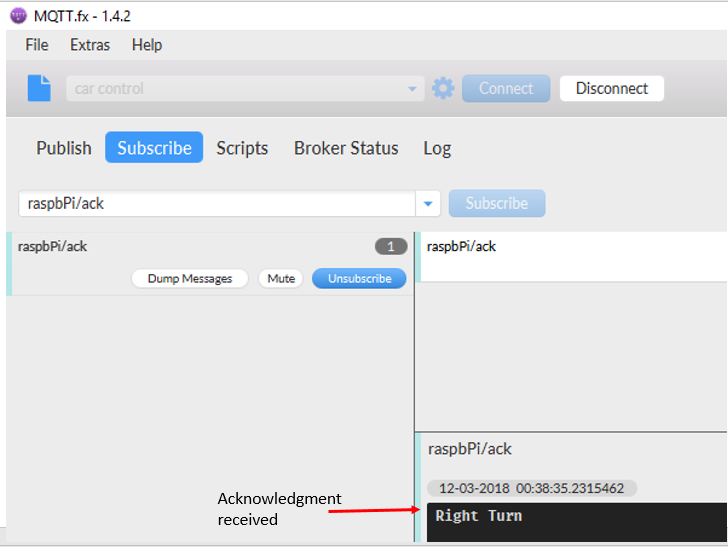Click the message count badge showing 1
Viewport: 728px width, 547px height.
coord(391,246)
